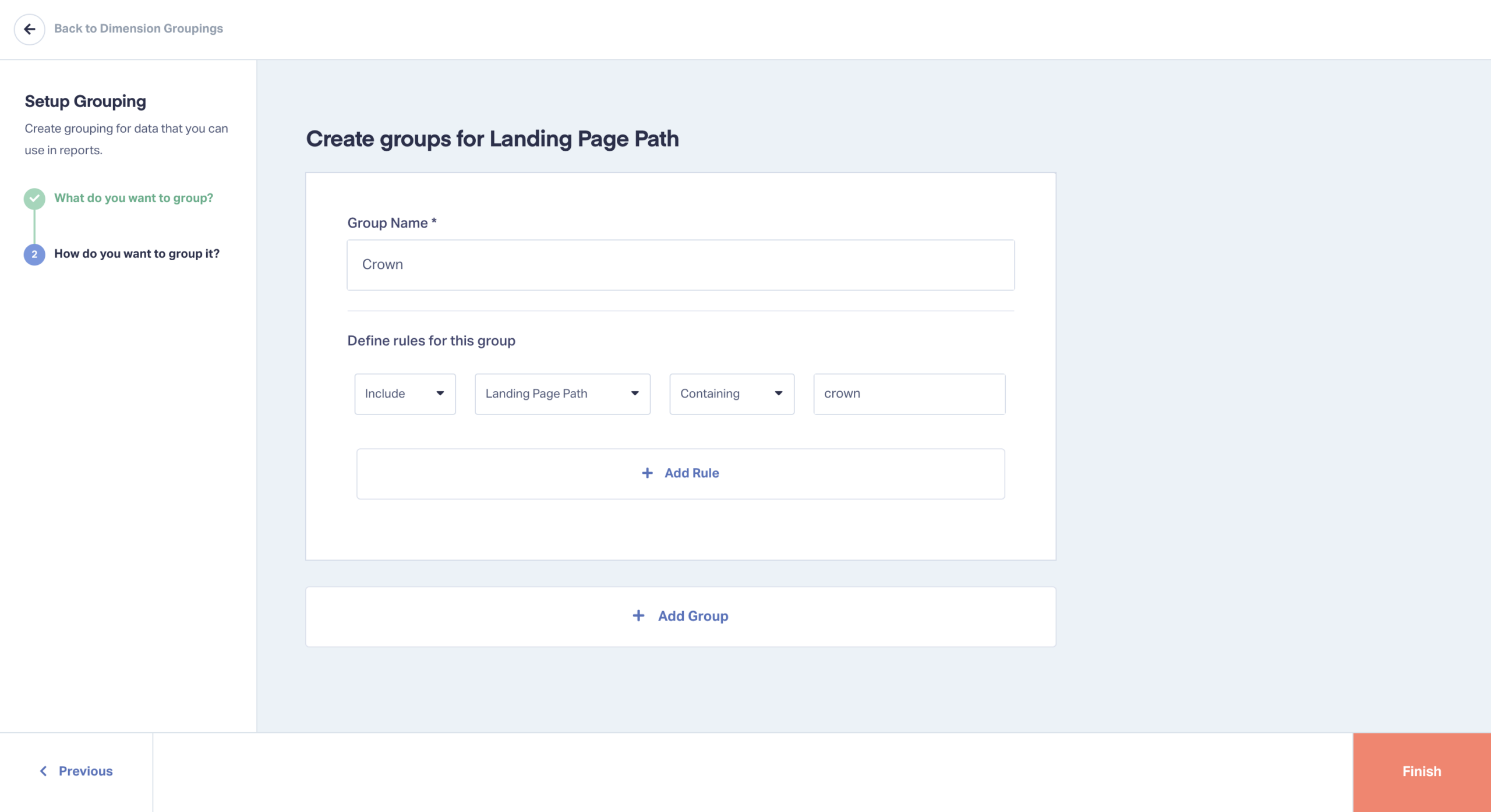Click the green checkmark step icon

pyautogui.click(x=34, y=198)
